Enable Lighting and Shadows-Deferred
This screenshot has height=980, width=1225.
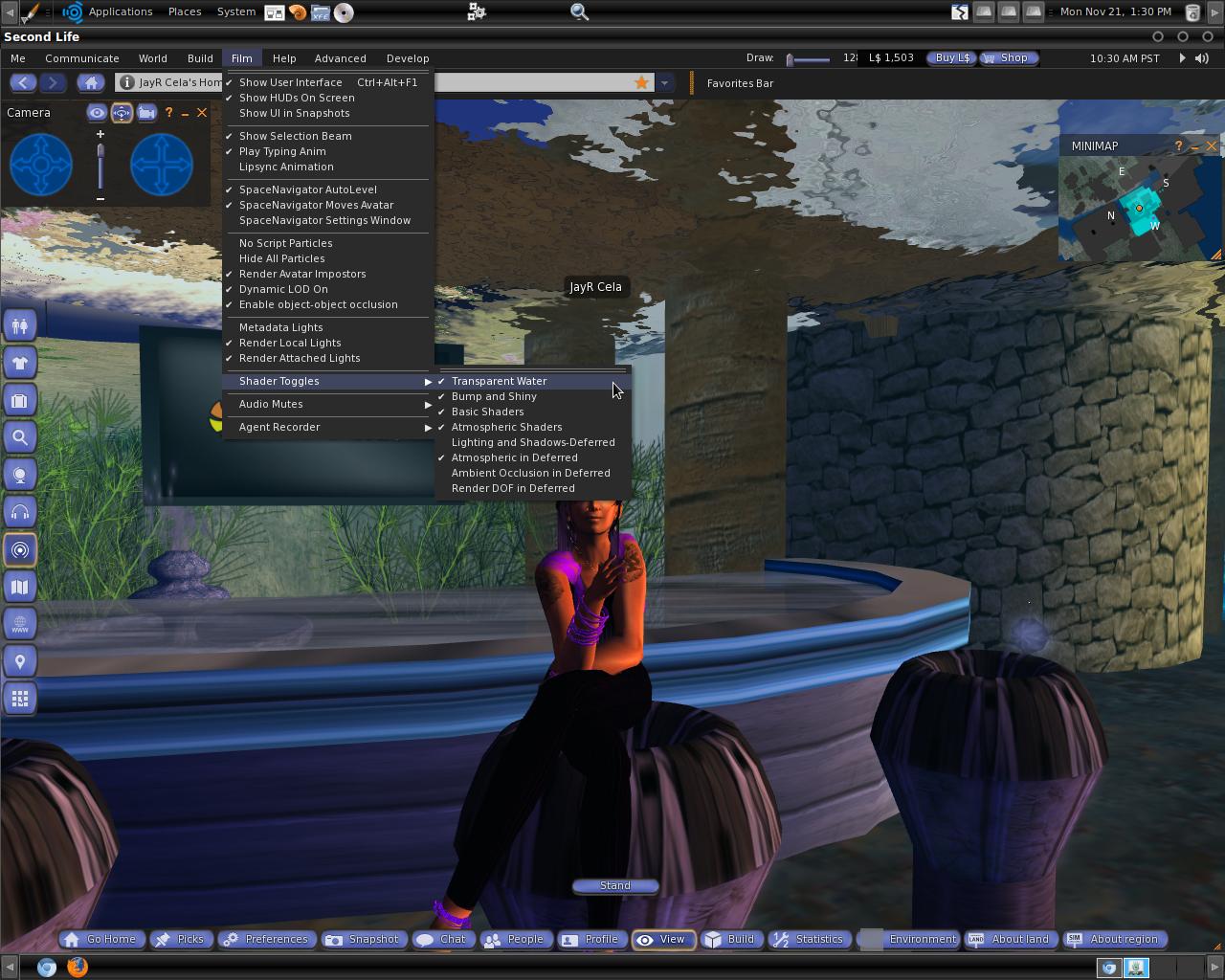[532, 442]
